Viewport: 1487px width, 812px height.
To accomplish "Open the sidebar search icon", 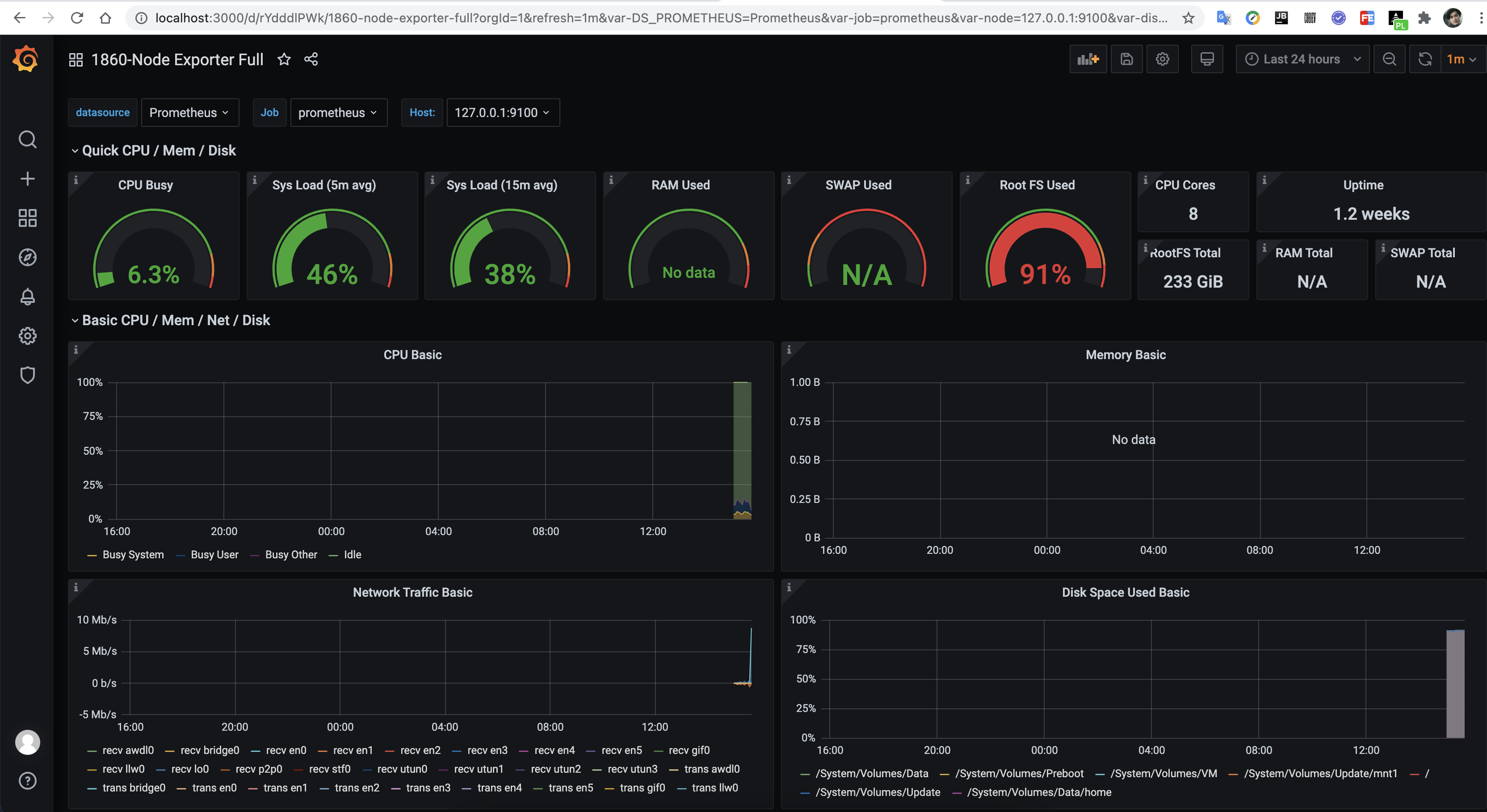I will (27, 139).
